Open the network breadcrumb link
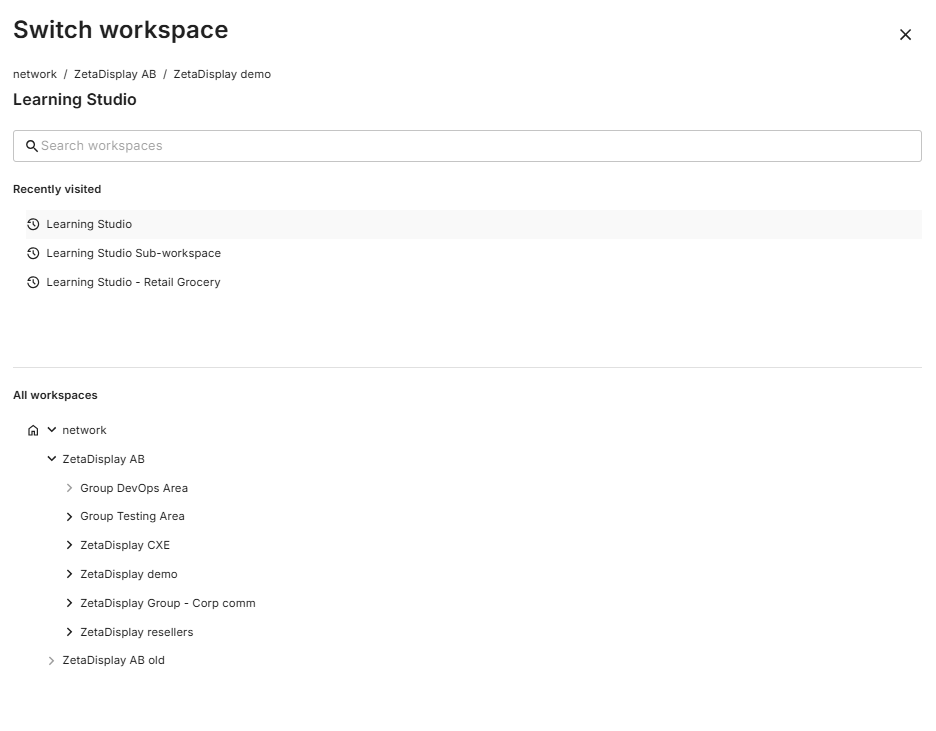936x731 pixels. tap(35, 74)
